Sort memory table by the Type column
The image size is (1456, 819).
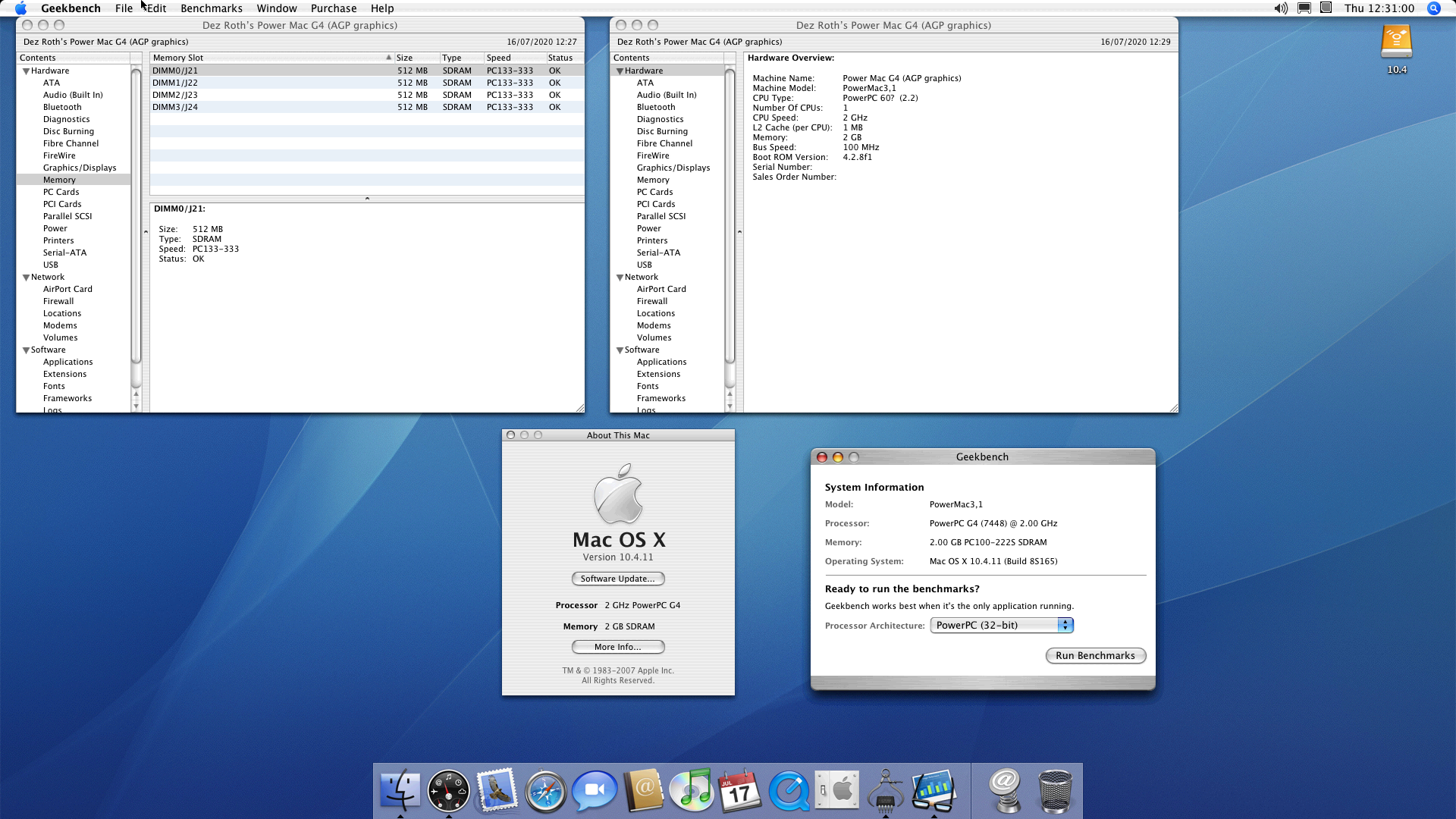click(461, 58)
